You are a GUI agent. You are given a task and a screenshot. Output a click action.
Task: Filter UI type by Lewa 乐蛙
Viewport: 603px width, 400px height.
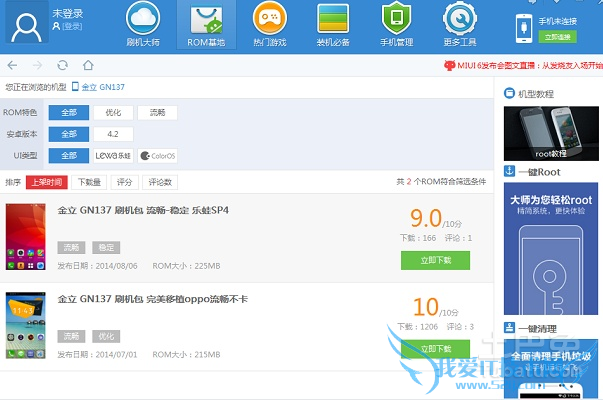click(x=113, y=156)
